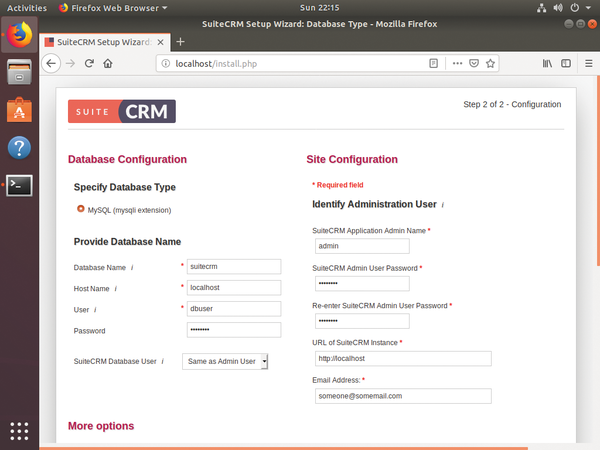The image size is (600, 450).
Task: Open Firefox Web Browser app menu
Action: (113, 8)
